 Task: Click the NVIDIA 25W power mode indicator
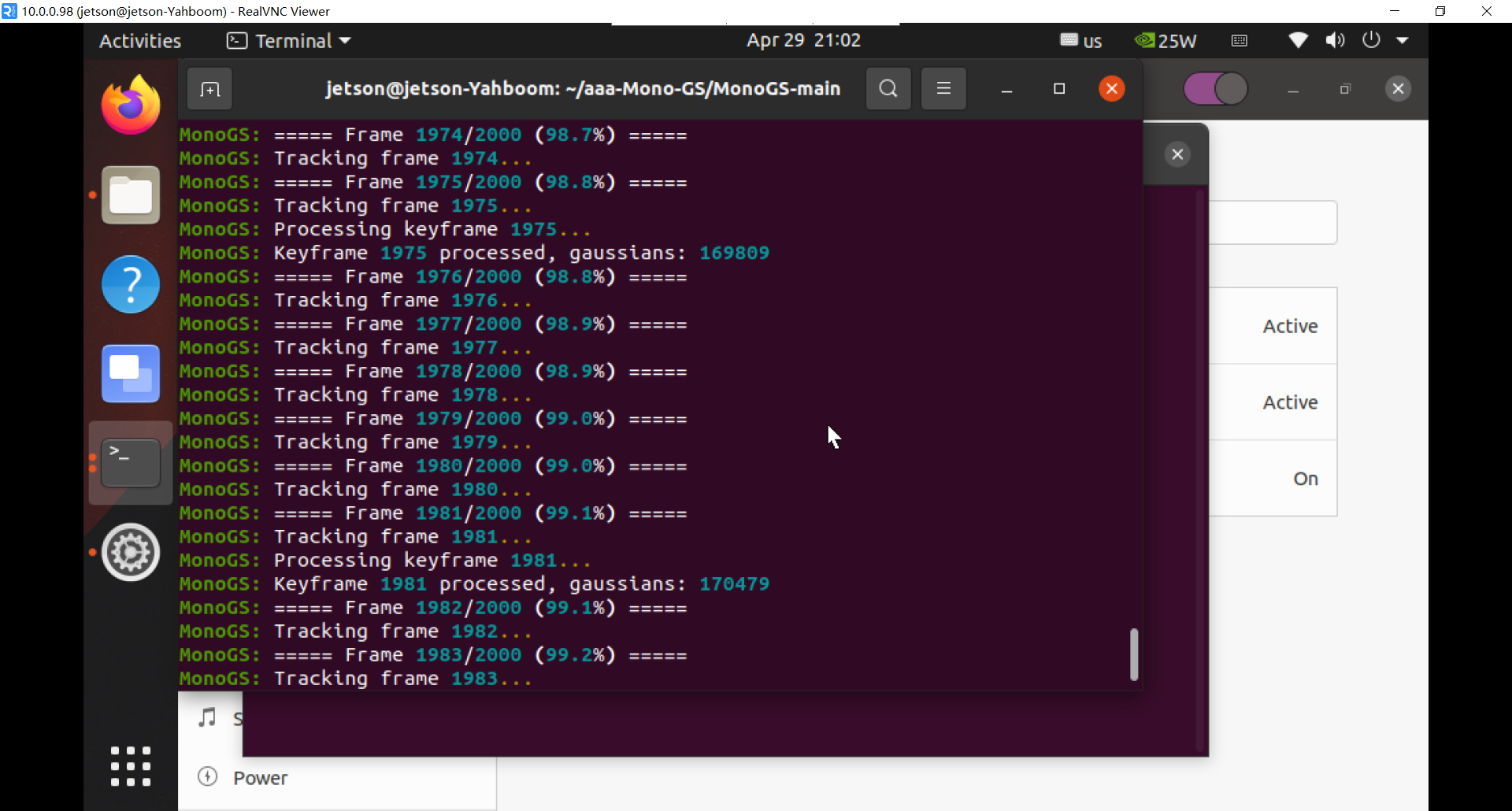coord(1165,41)
